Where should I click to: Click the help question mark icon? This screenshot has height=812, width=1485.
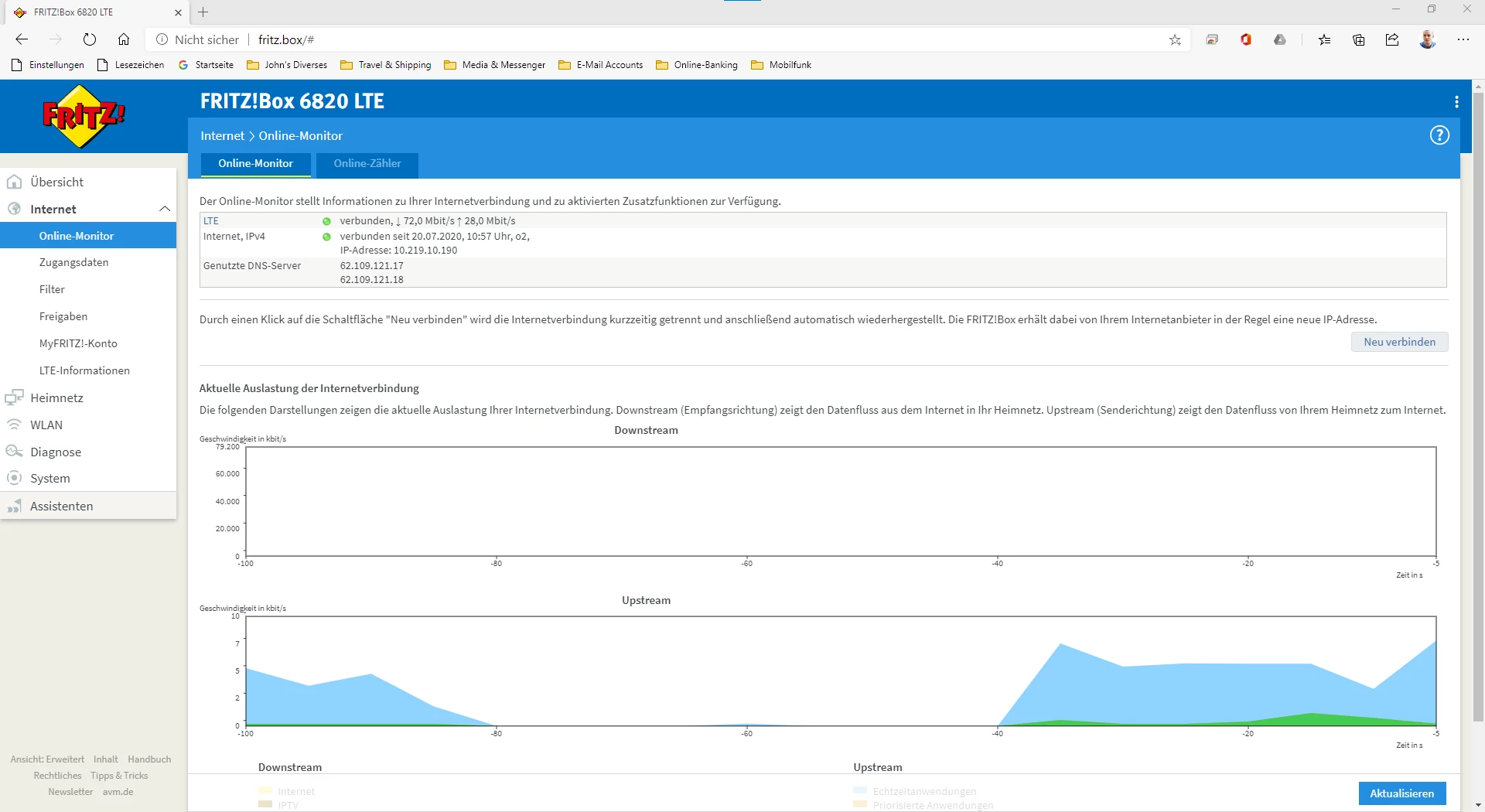click(x=1439, y=135)
